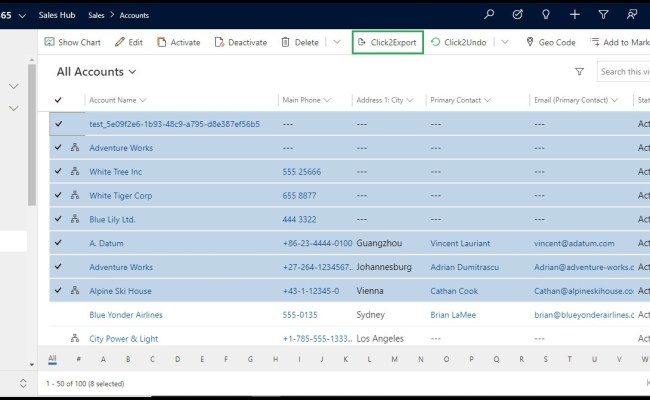This screenshot has height=400, width=650.
Task: Uncheck the White Tree Inc row
Action: click(58, 171)
